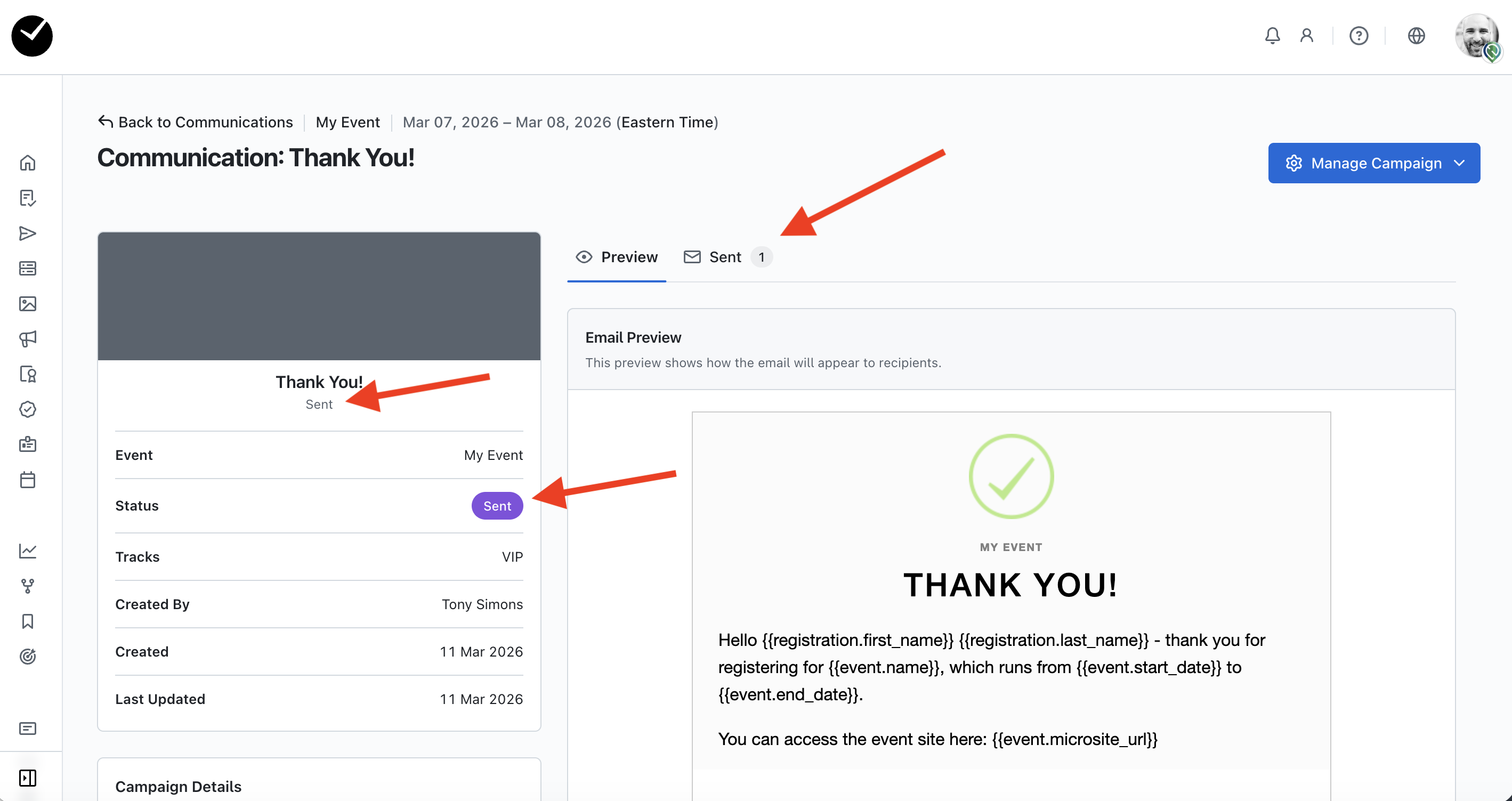
Task: Click the app checkmark logo
Action: pyautogui.click(x=33, y=36)
